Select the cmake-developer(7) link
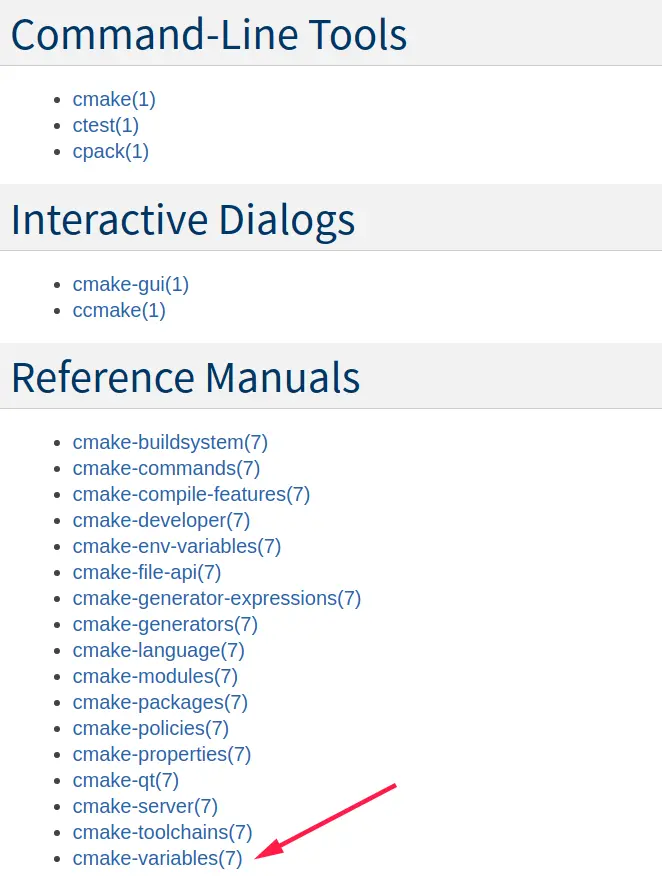Viewport: 662px width, 876px height. pyautogui.click(x=161, y=520)
